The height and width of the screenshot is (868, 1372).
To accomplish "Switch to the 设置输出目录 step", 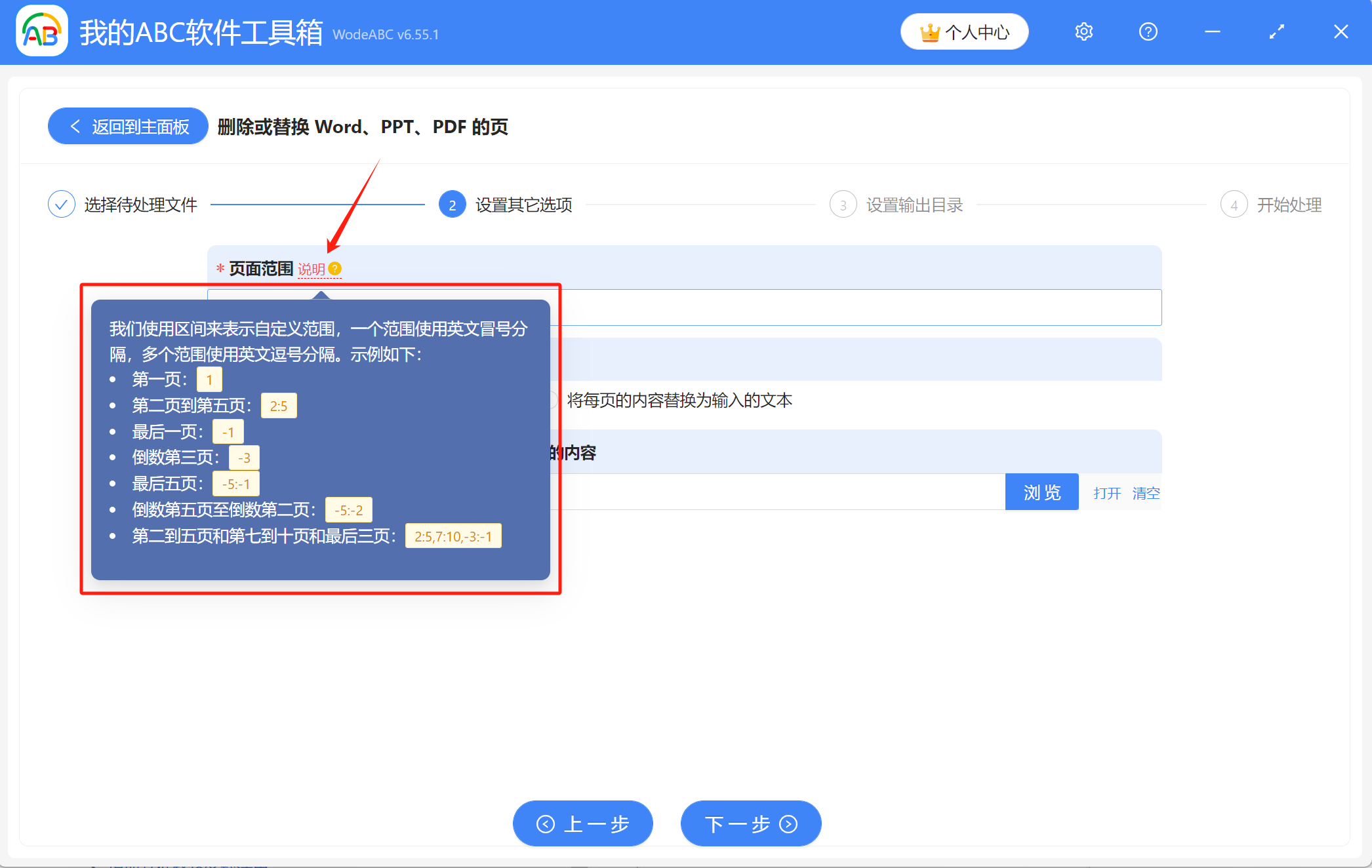I will click(915, 204).
